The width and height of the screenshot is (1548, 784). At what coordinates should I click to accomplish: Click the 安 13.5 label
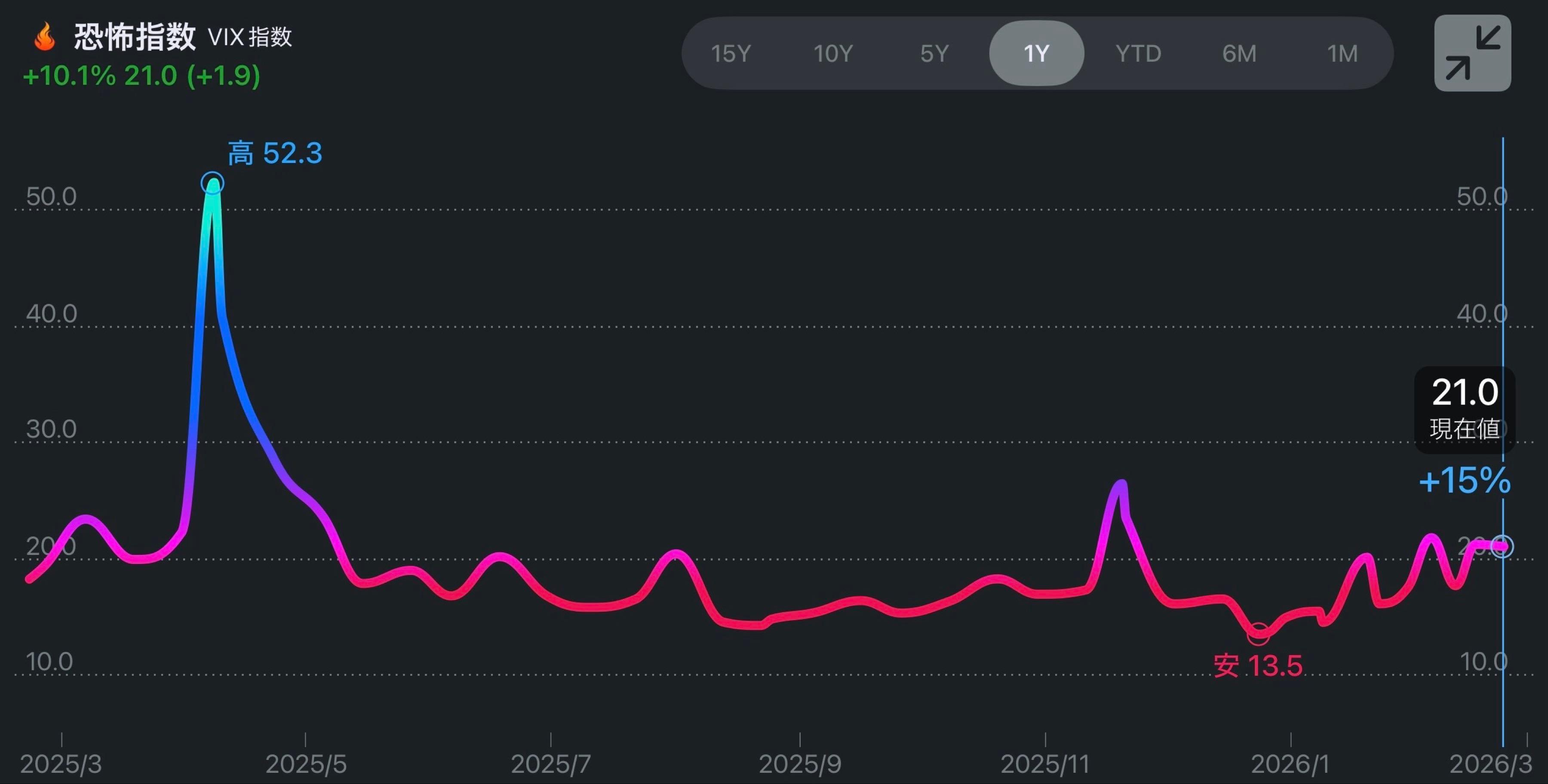1257,666
